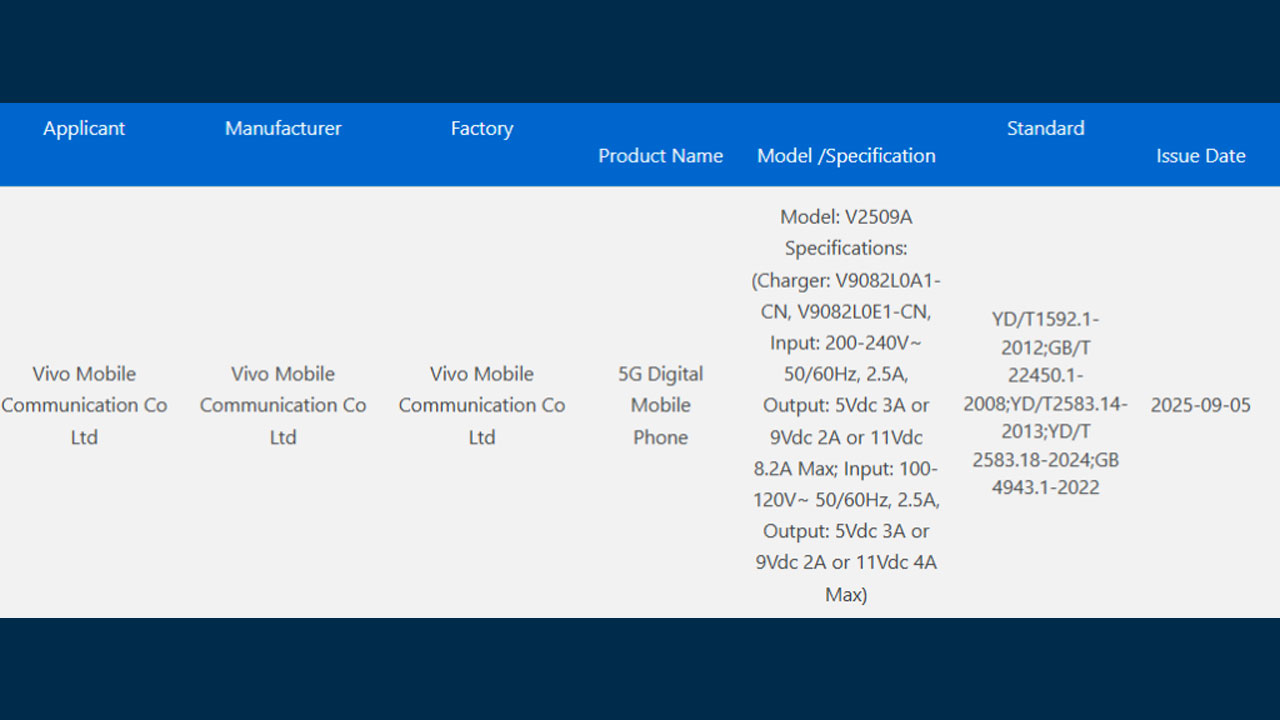Screen dimensions: 1280x720
Task: Click the Input: 200-240V~ specification line
Action: [846, 343]
